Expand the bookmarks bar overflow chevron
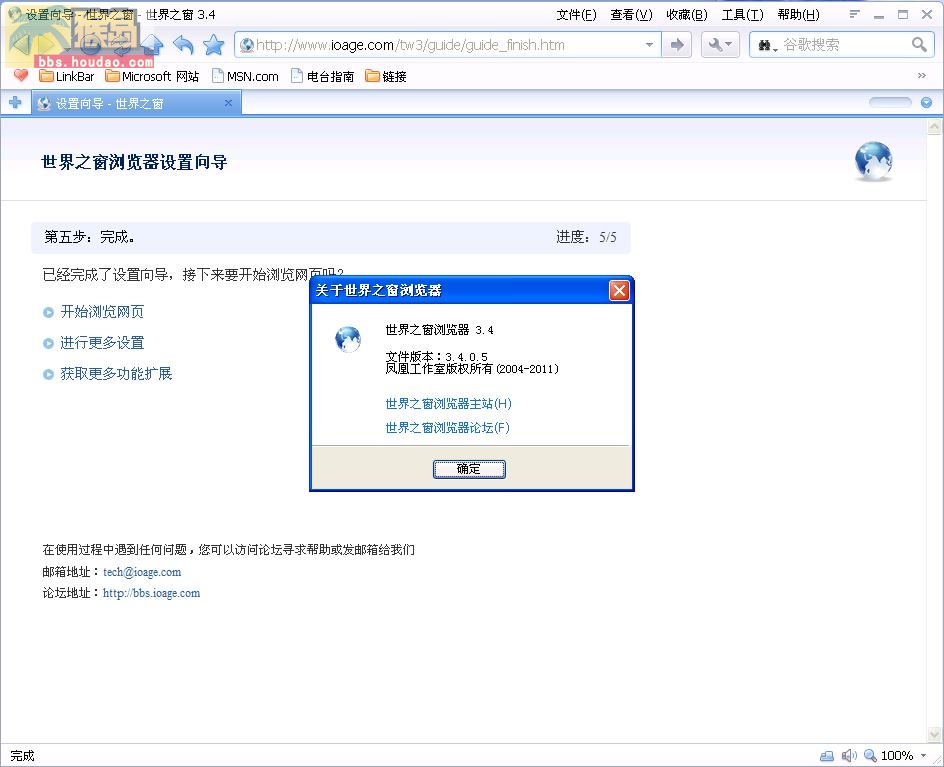Viewport: 944px width, 767px height. [x=922, y=76]
